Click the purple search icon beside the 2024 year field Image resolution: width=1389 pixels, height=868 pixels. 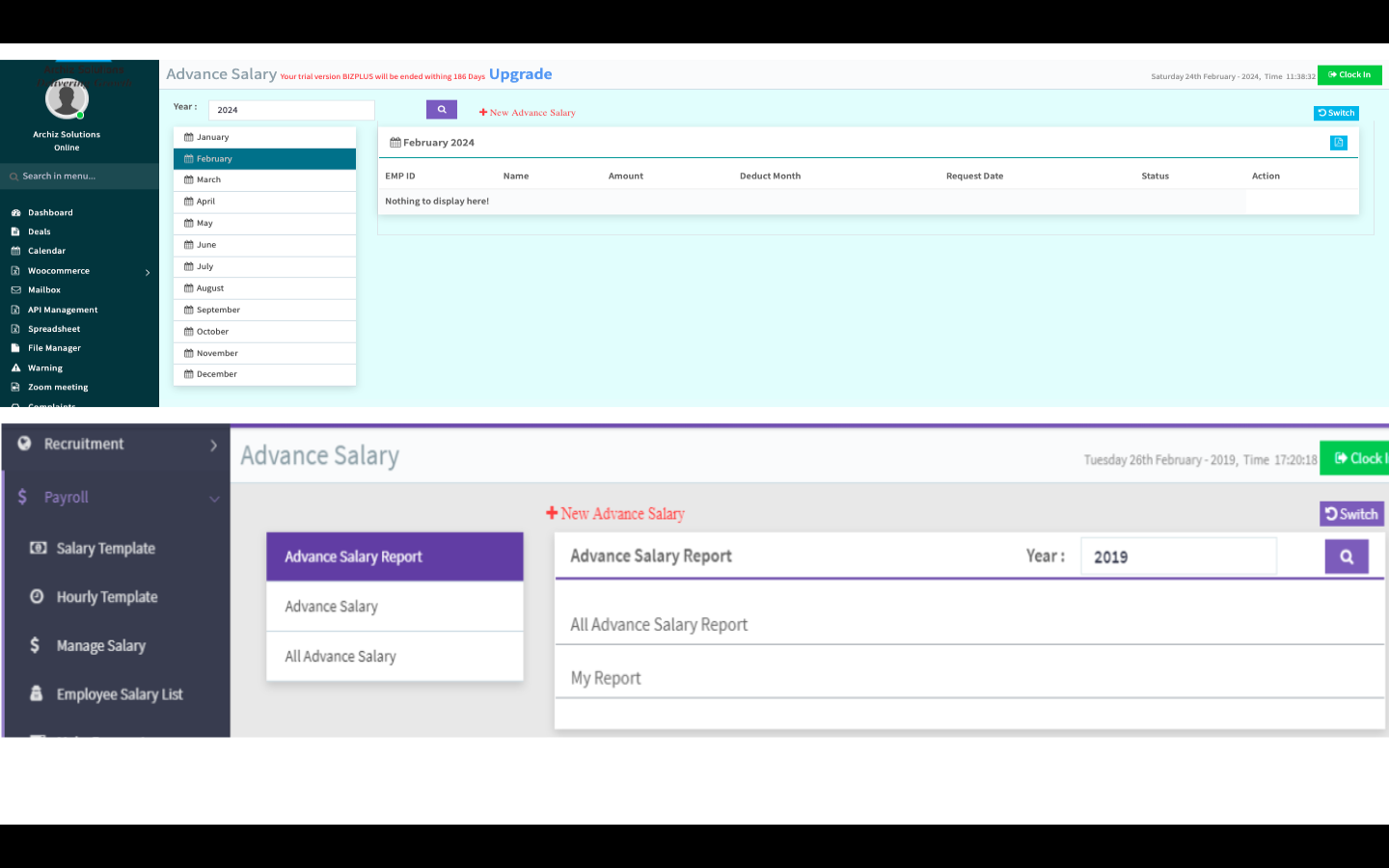pos(441,110)
